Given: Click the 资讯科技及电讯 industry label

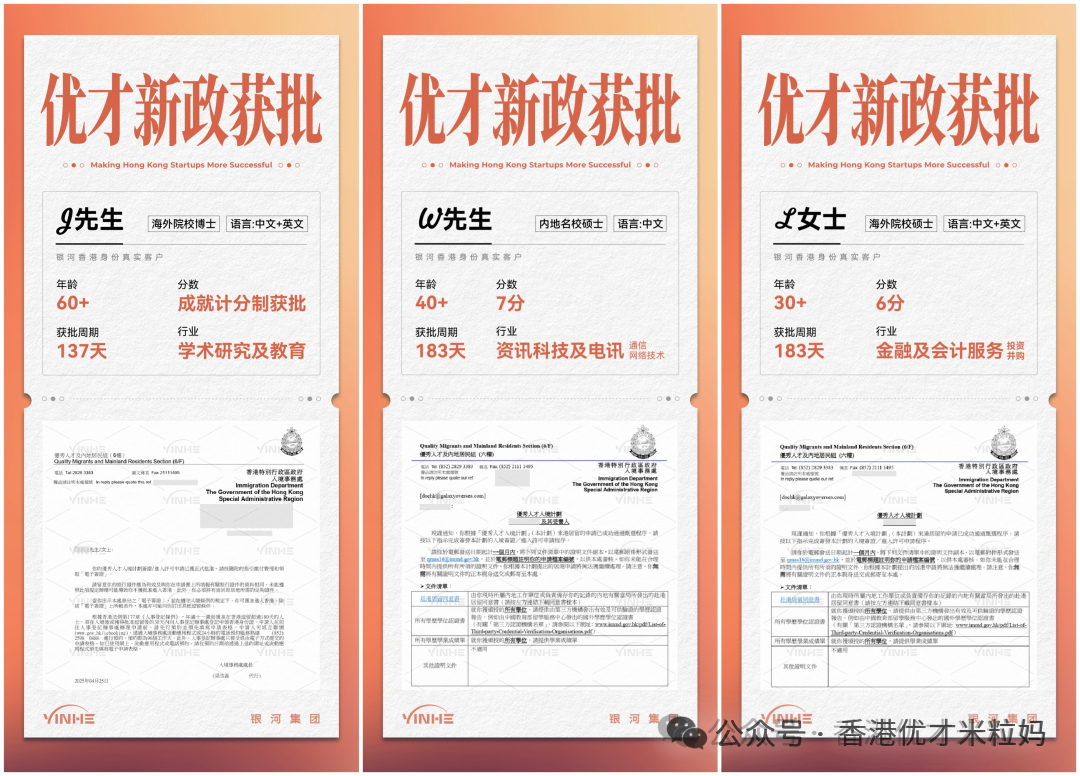Looking at the screenshot, I should [558, 351].
